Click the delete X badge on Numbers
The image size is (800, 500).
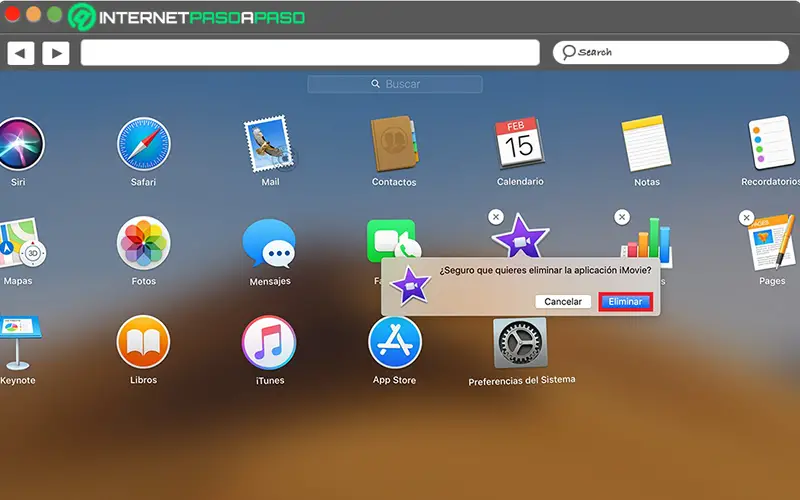pyautogui.click(x=621, y=217)
